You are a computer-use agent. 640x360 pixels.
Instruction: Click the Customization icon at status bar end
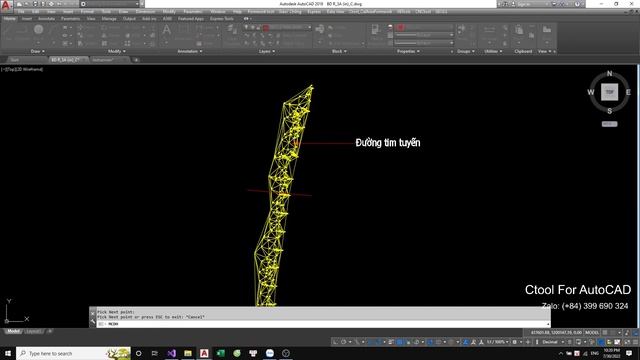point(635,342)
